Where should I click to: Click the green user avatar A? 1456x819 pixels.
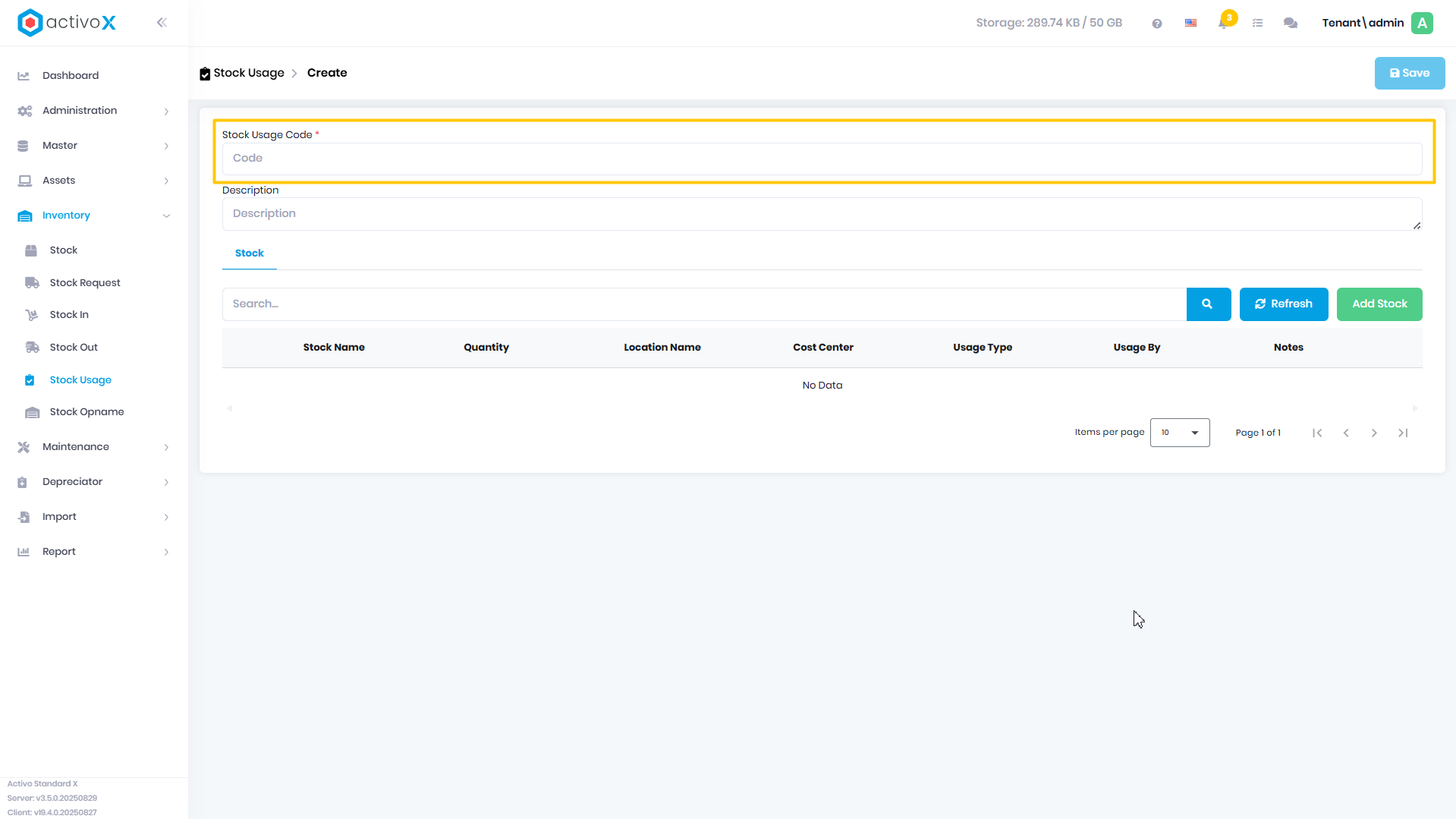(1423, 23)
